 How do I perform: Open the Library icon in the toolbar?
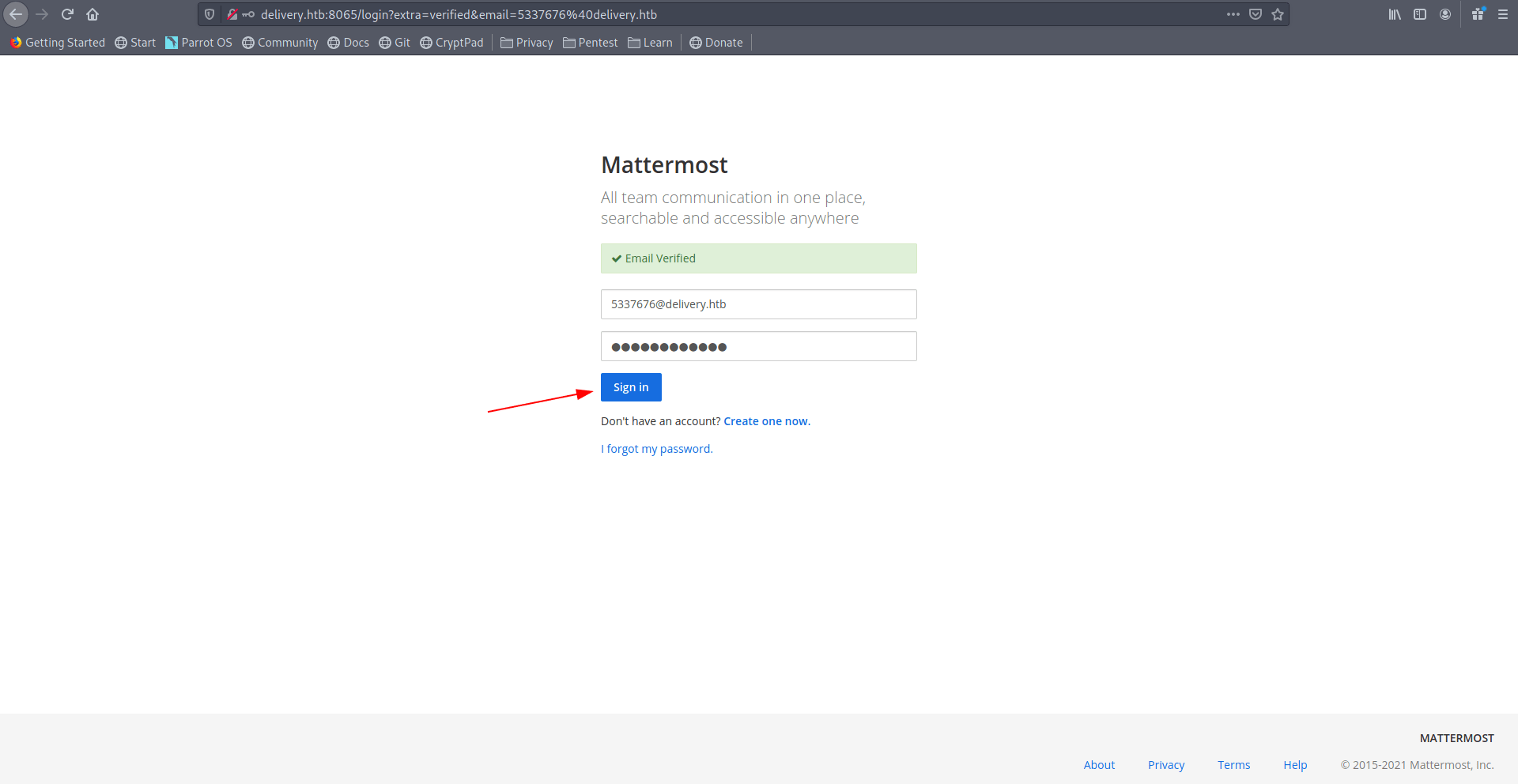(1395, 14)
